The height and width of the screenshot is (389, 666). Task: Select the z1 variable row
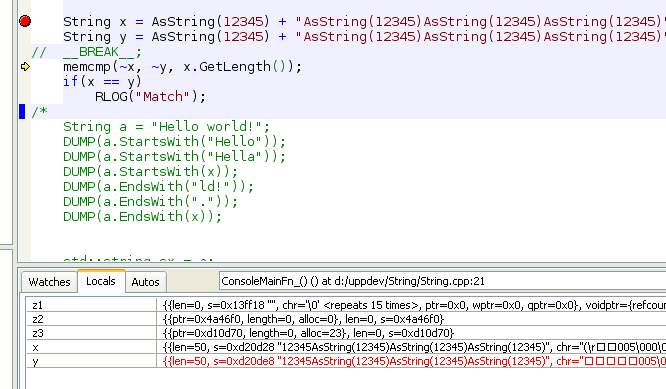click(x=346, y=305)
